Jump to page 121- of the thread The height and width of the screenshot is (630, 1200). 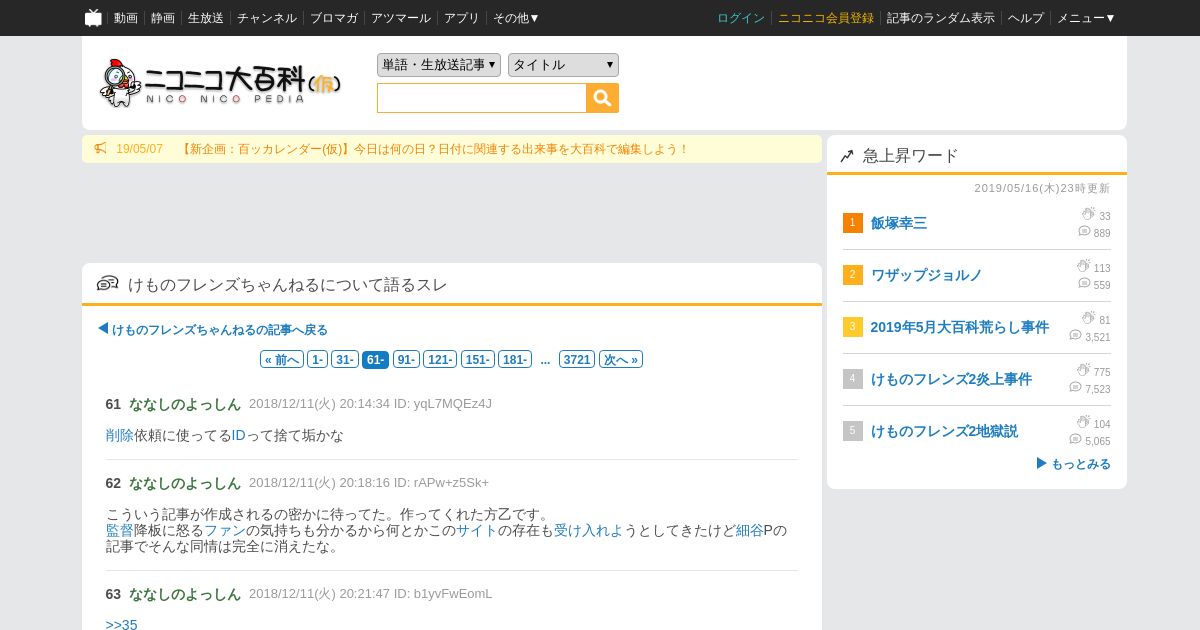point(440,359)
